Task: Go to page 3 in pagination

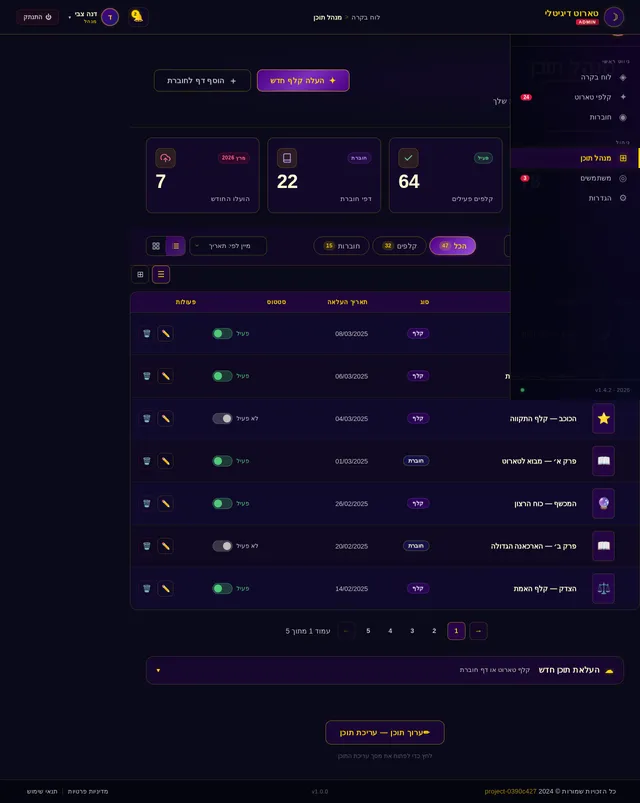Action: coord(412,631)
